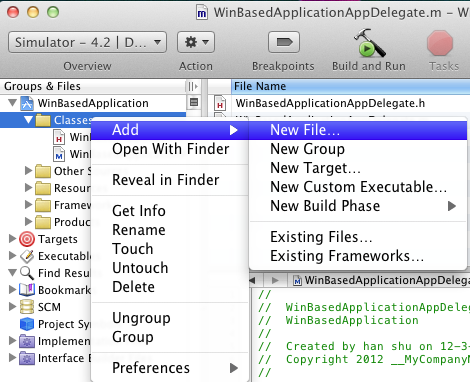Select Targets in Groups & Files
Image resolution: width=470 pixels, height=382 pixels.
click(x=57, y=239)
